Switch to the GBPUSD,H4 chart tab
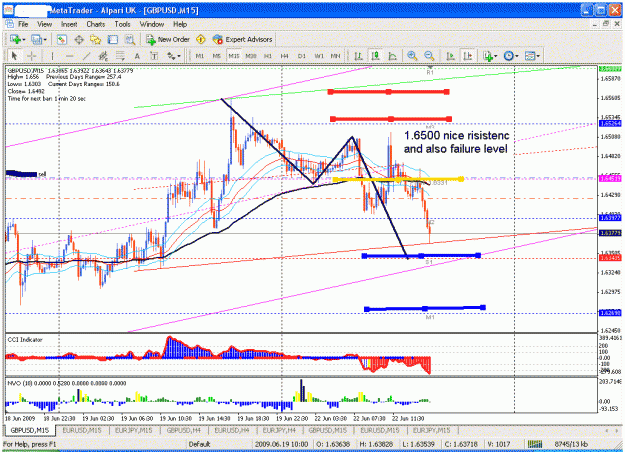The height and width of the screenshot is (452, 625). tap(183, 430)
